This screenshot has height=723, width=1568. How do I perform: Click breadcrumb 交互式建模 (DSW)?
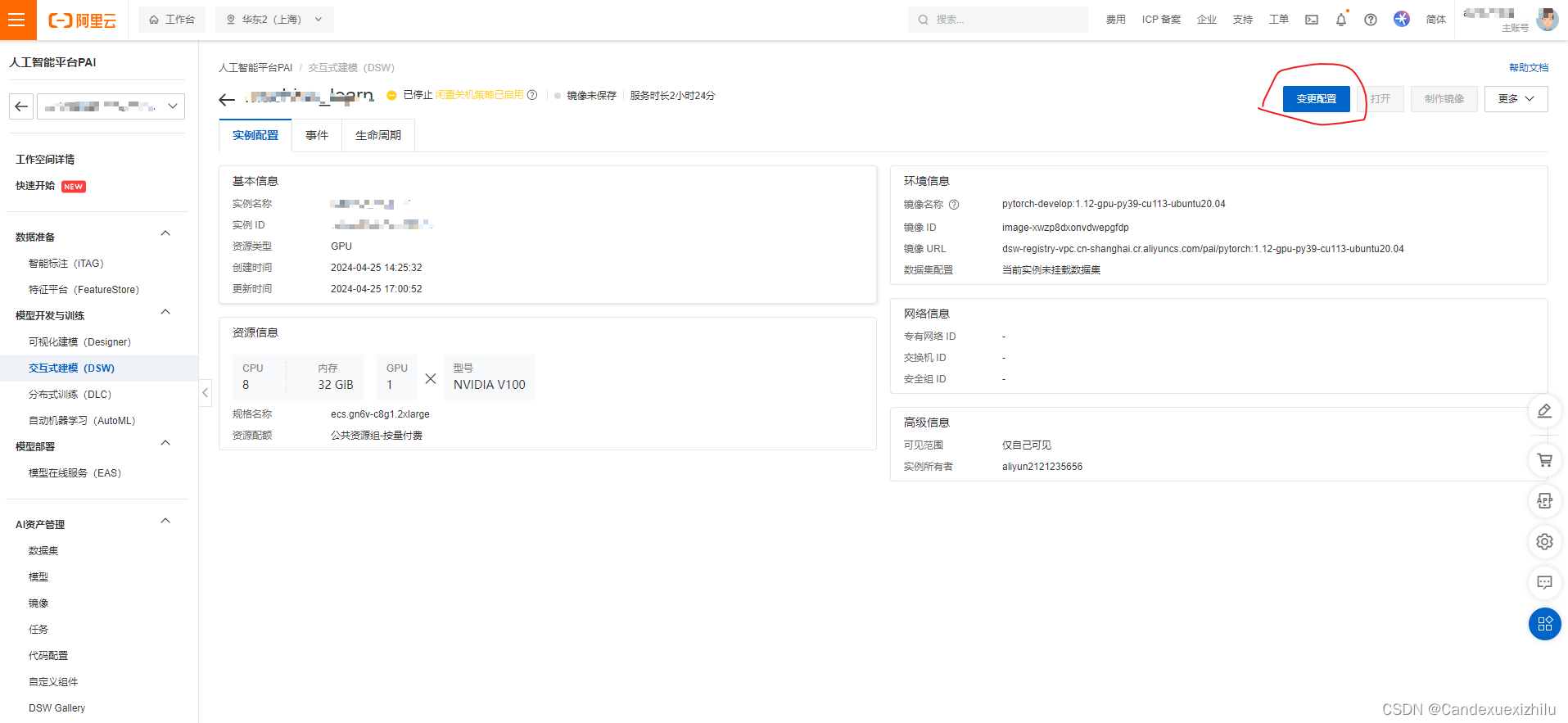351,68
